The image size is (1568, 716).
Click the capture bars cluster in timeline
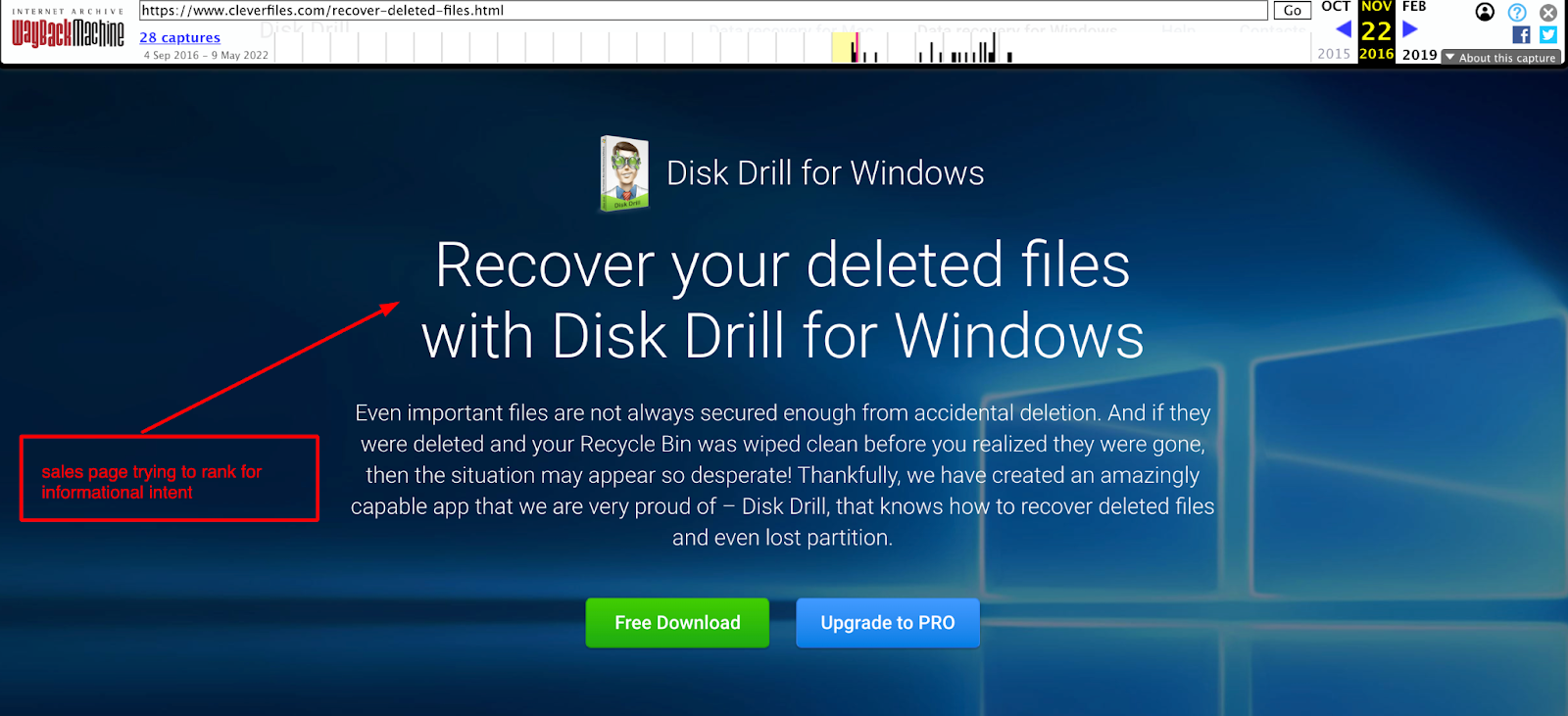pyautogui.click(x=965, y=48)
